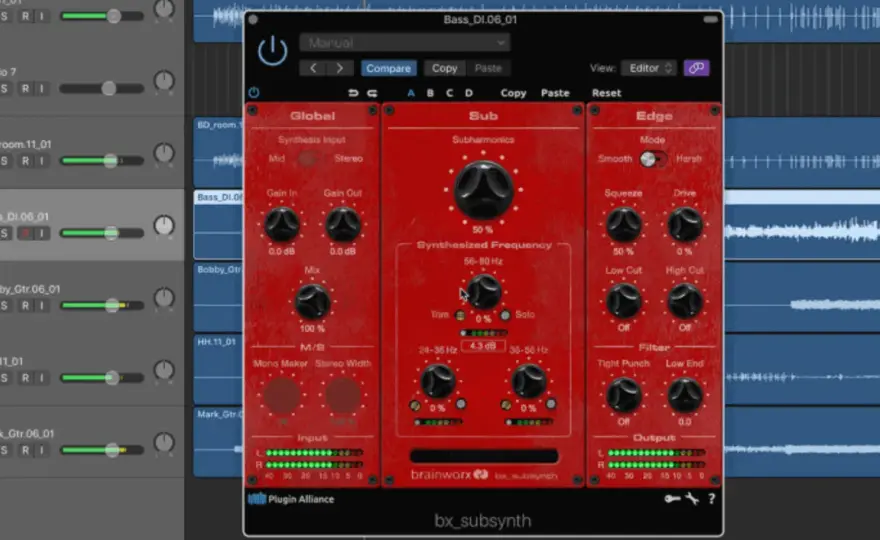Viewport: 880px width, 540px height.
Task: Click the High Cut knob
Action: coord(684,301)
